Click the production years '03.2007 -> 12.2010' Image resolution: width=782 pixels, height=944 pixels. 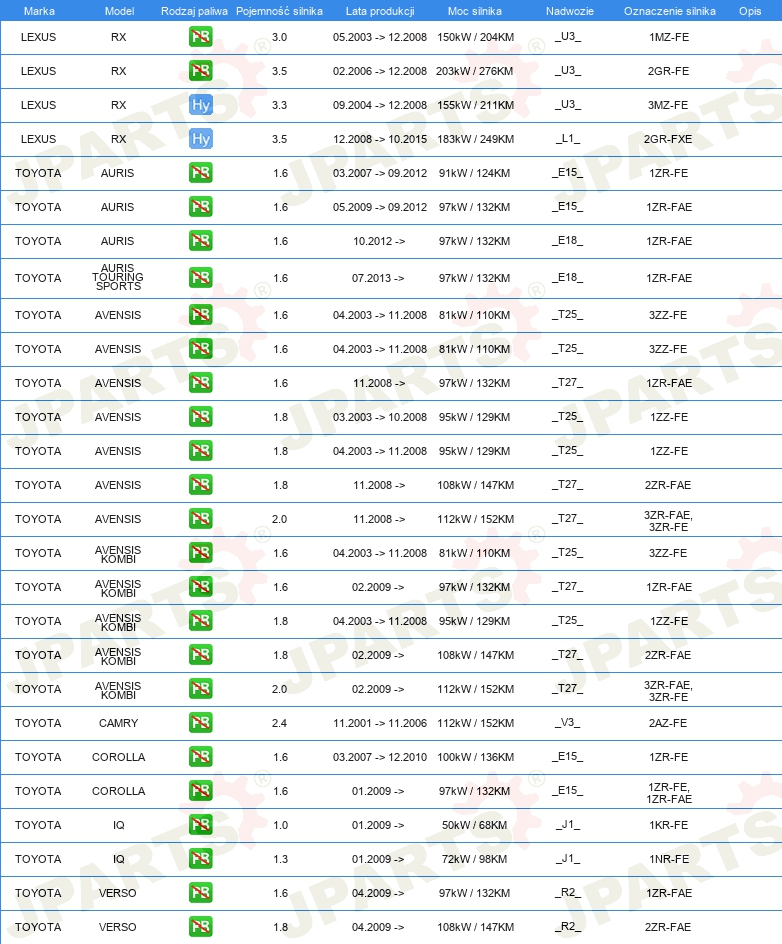coord(380,757)
